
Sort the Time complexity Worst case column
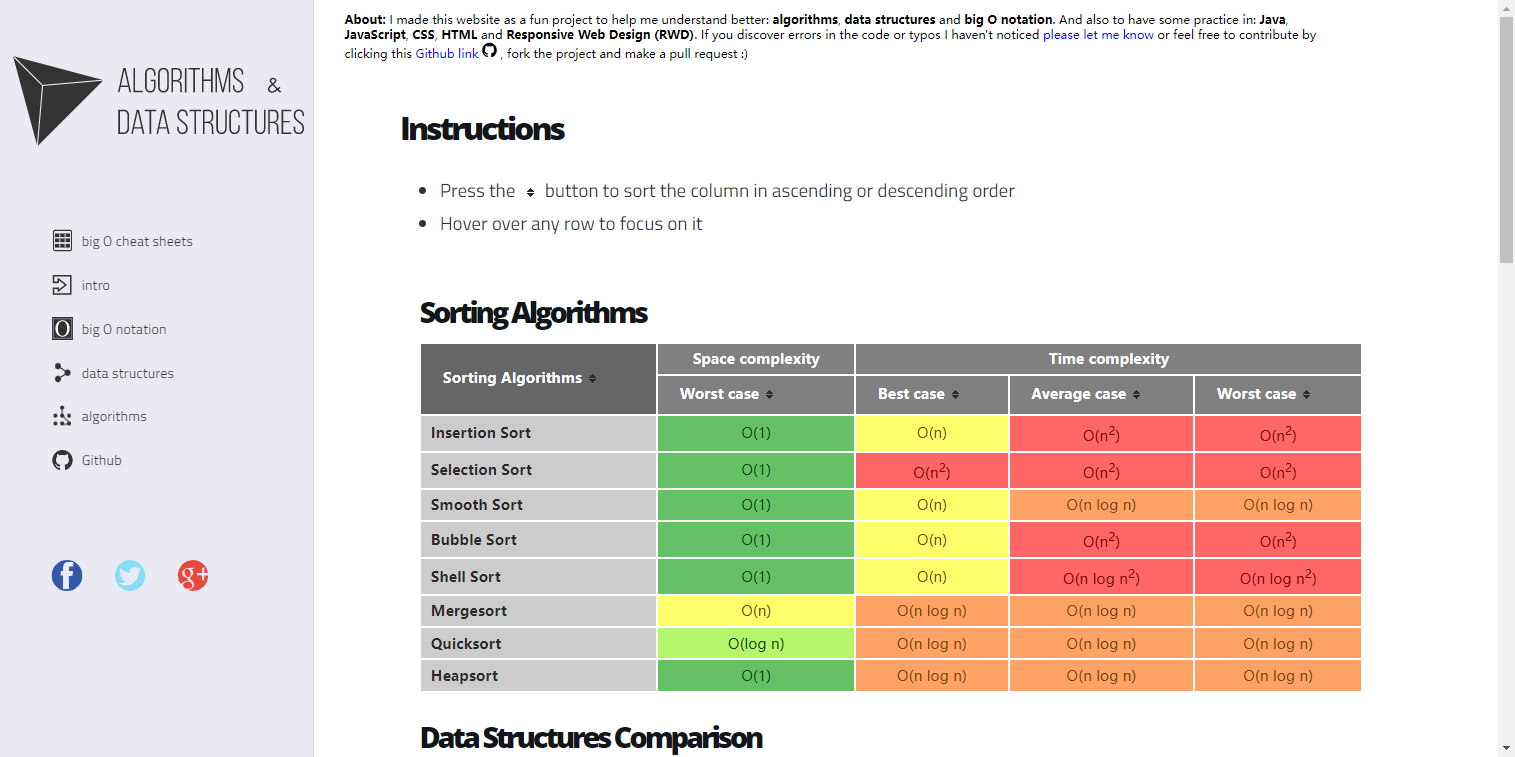pos(1306,395)
